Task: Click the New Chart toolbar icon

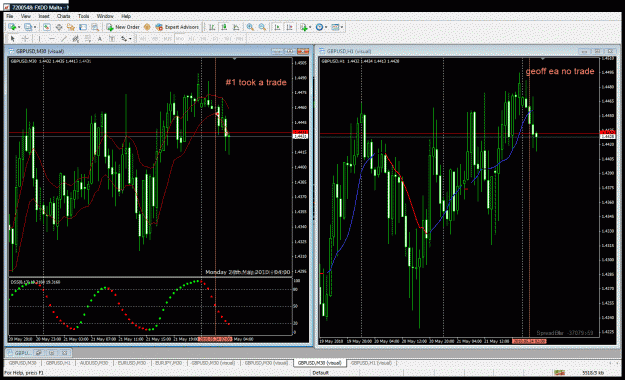Action: click(12, 27)
